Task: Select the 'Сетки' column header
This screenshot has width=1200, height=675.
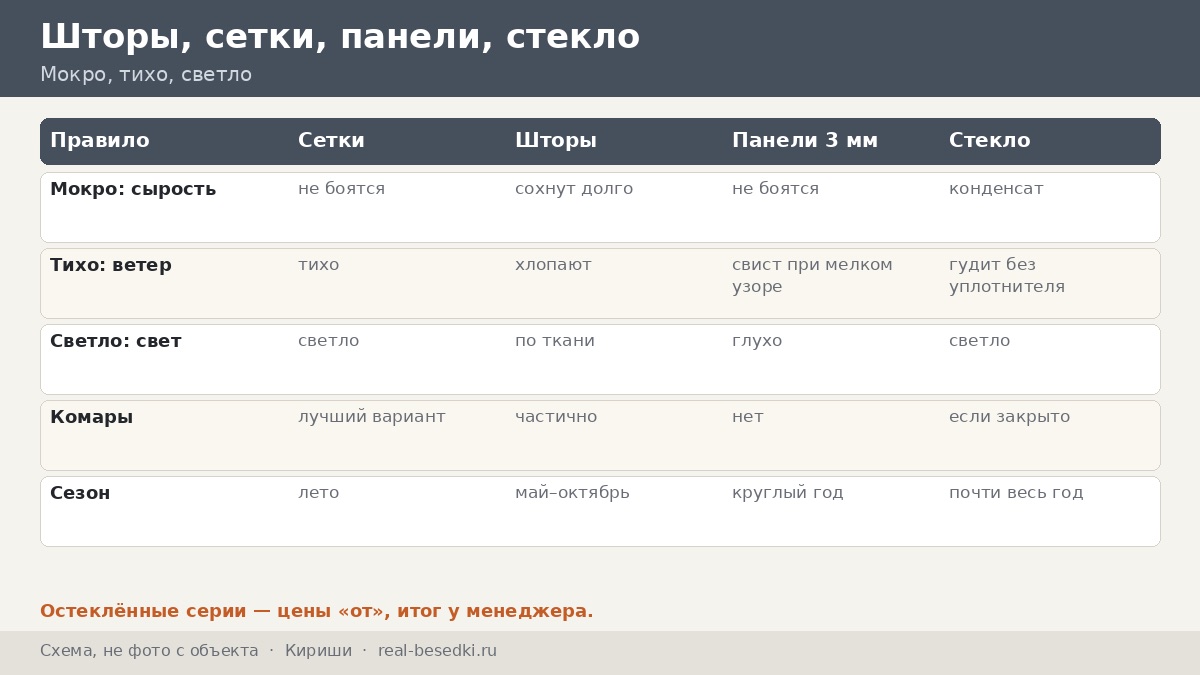Action: click(331, 141)
